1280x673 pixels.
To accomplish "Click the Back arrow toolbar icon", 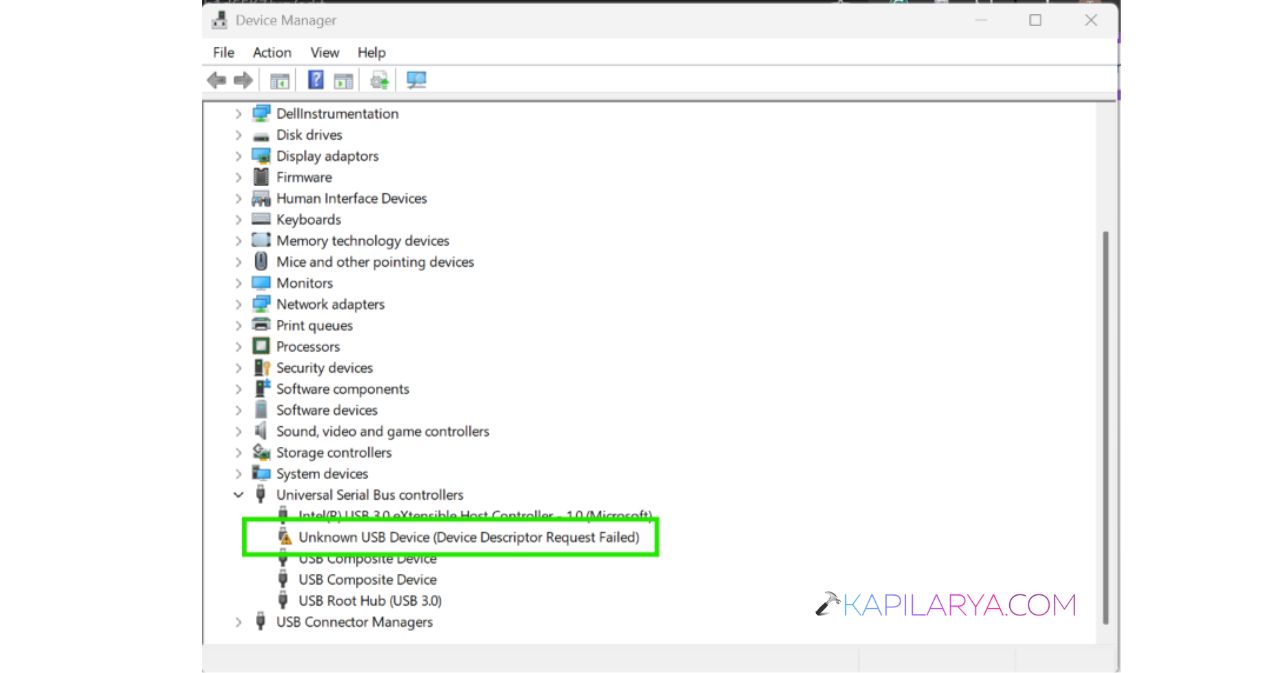I will pos(216,80).
